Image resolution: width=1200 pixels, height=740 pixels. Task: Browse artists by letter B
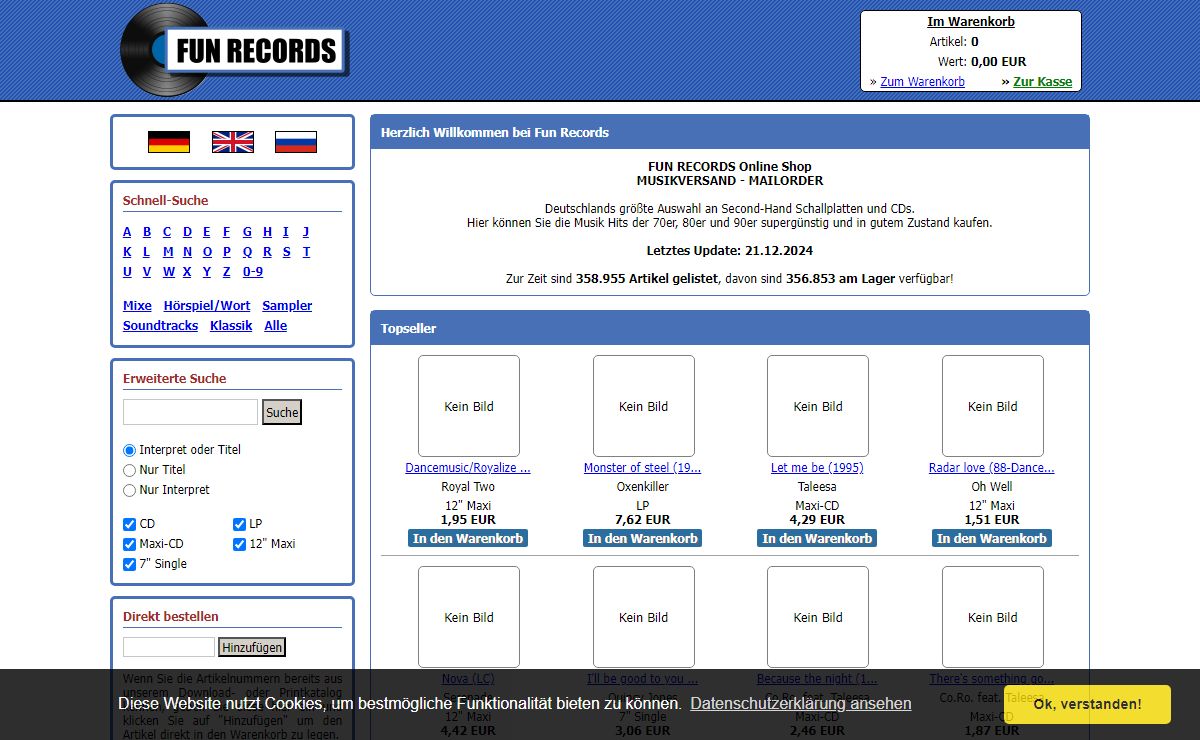coord(147,232)
